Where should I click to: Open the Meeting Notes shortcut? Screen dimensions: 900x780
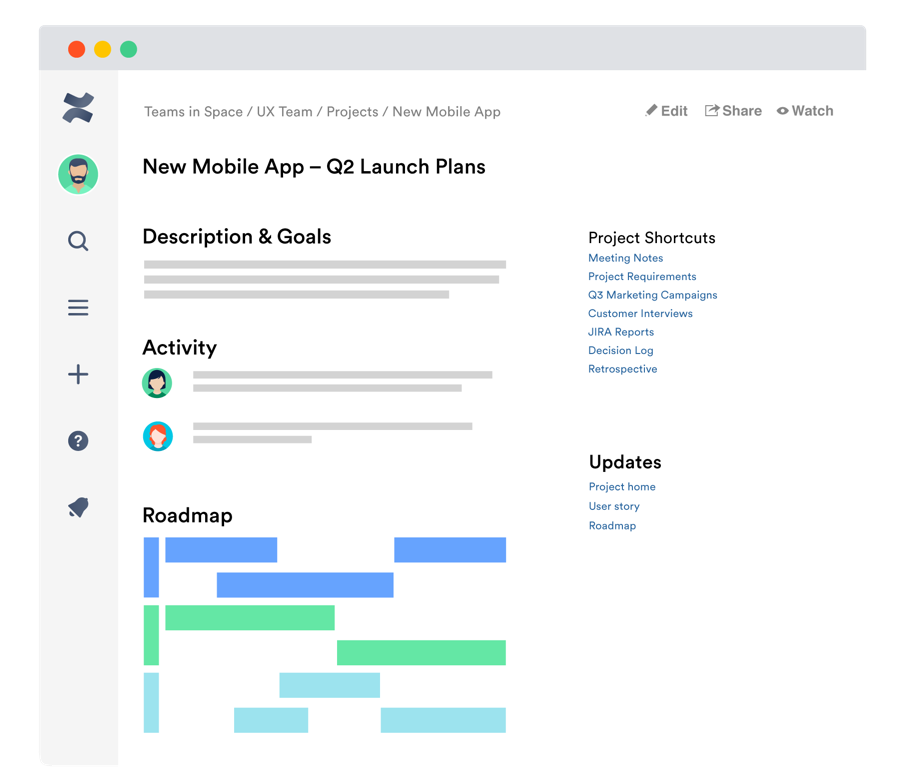tap(626, 258)
